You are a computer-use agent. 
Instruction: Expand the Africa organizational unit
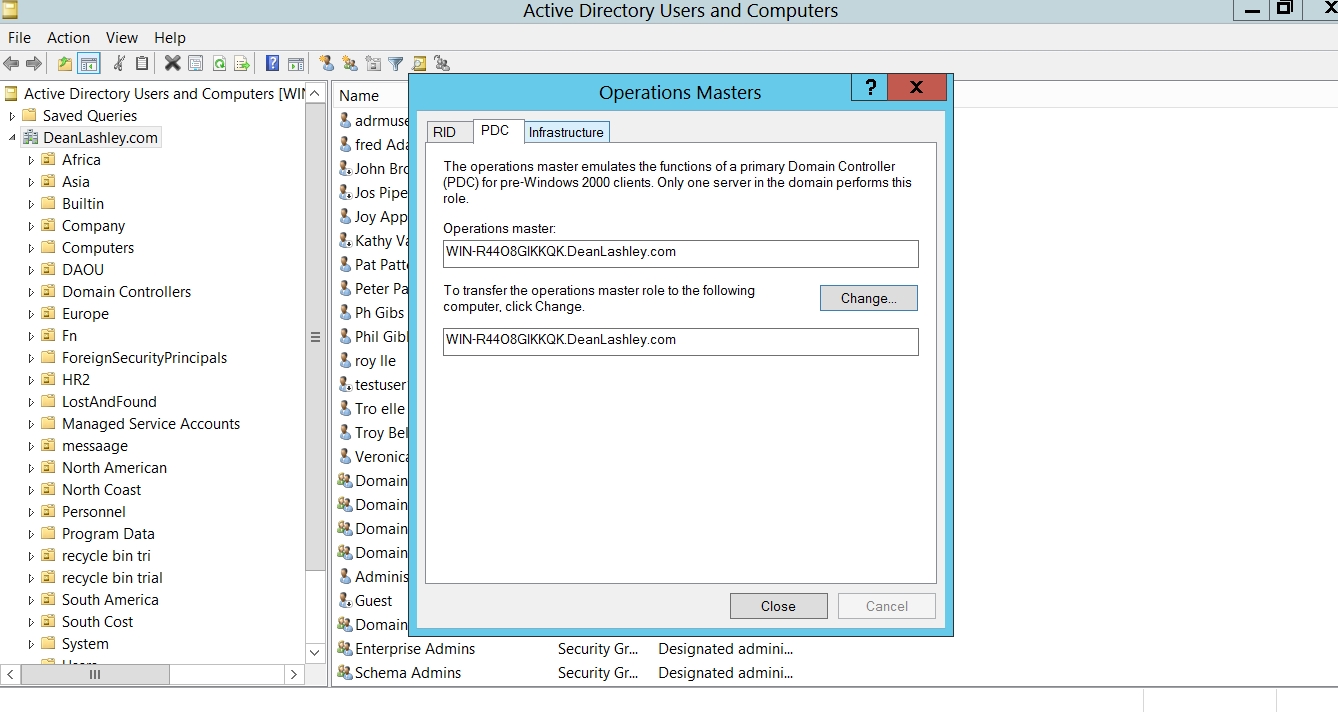tap(31, 160)
